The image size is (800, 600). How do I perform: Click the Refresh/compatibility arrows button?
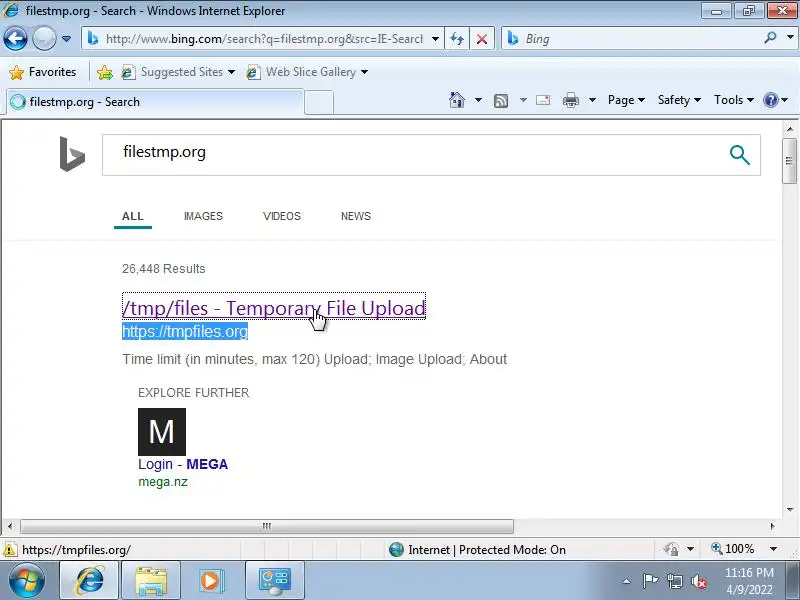point(457,39)
